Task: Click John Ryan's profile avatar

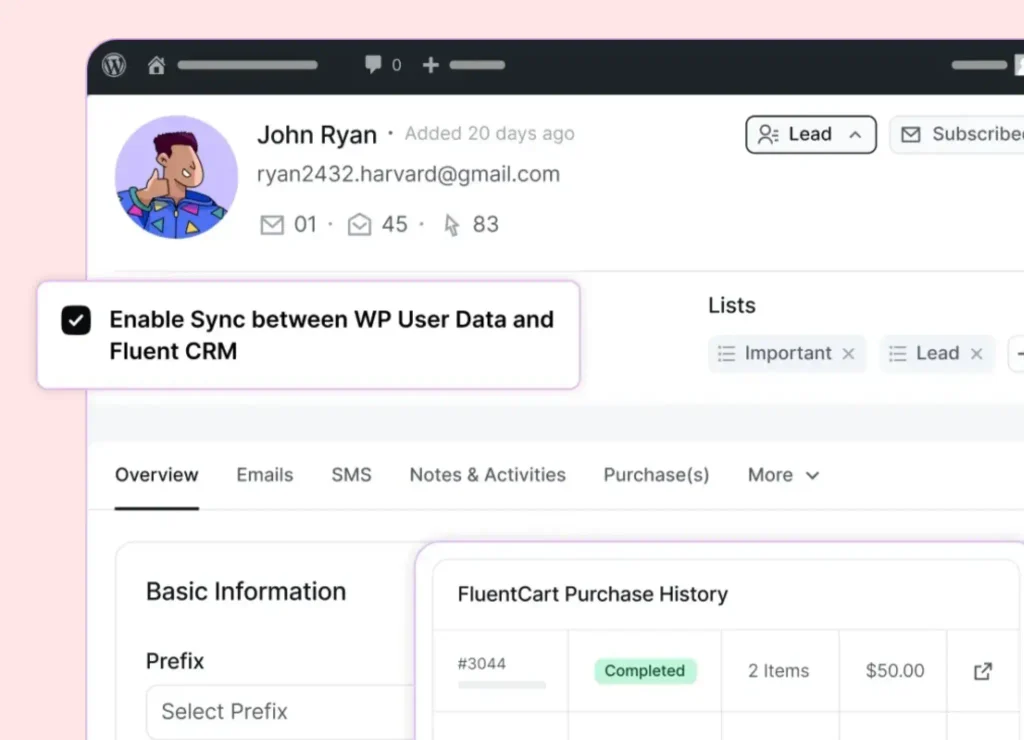Action: point(176,177)
